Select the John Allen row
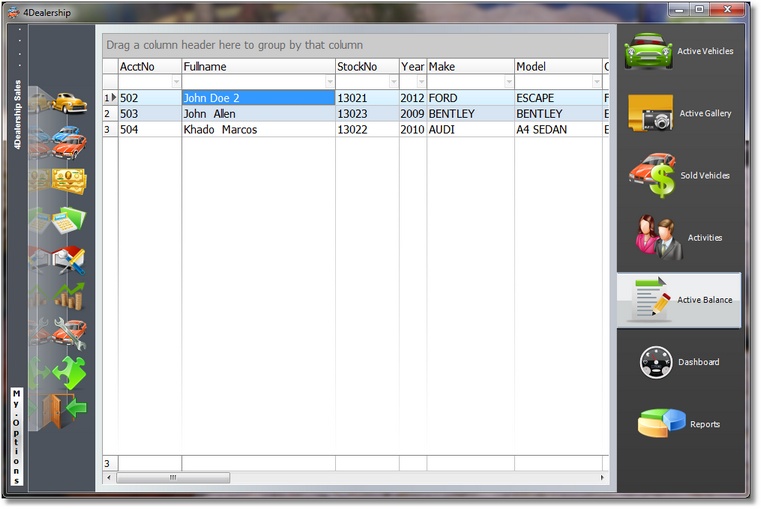 [258, 114]
